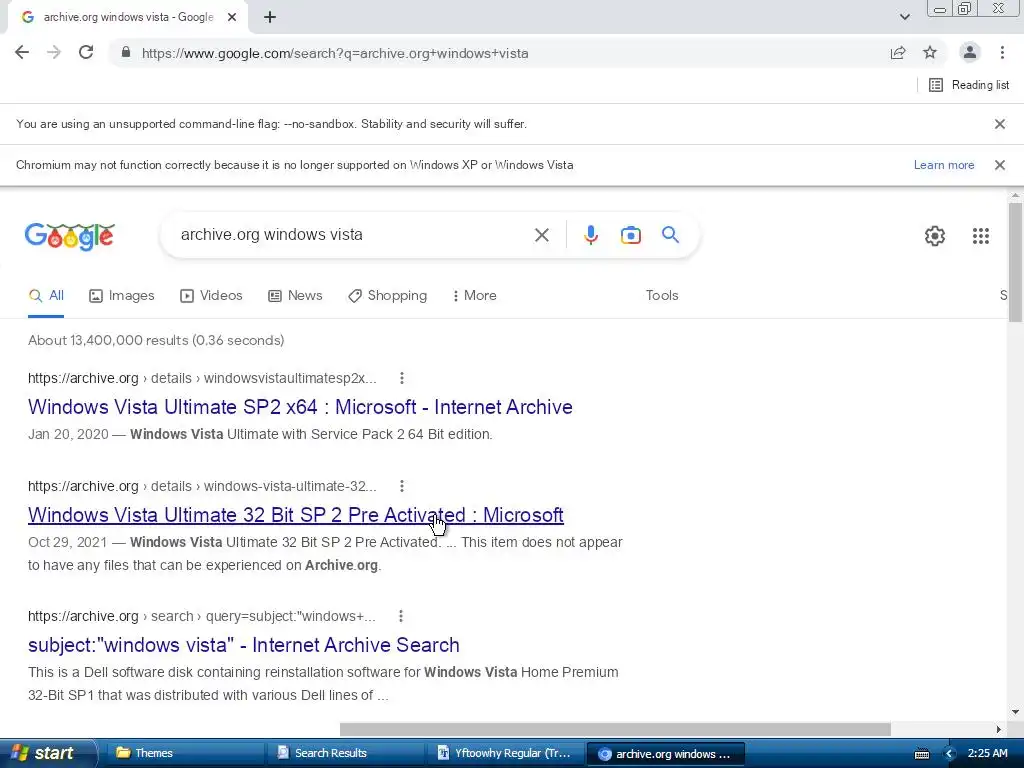This screenshot has height=768, width=1024.
Task: Switch to Yftoowhy Regular taskbar window
Action: (505, 753)
